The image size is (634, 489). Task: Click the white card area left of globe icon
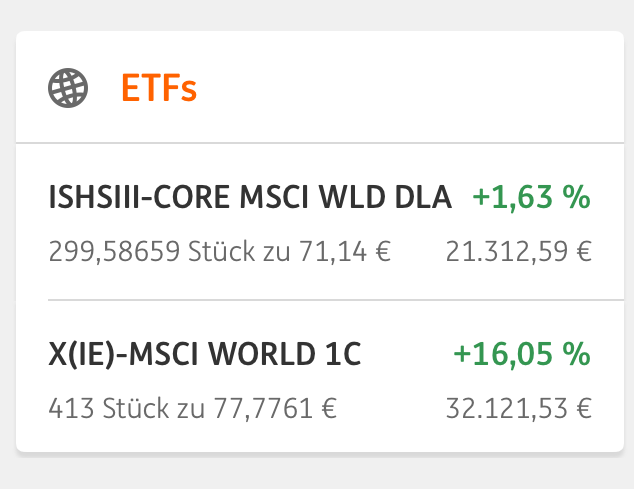[x=31, y=88]
